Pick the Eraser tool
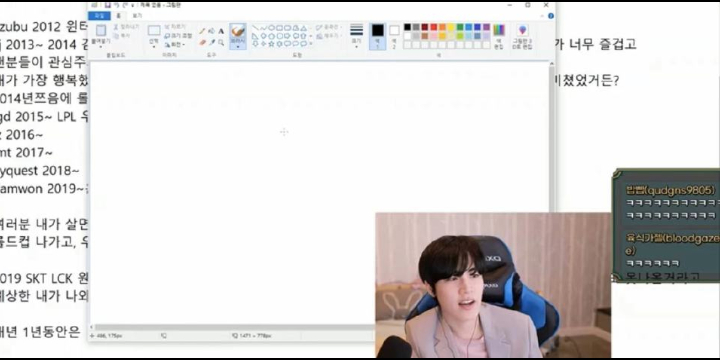The image size is (720, 360). pyautogui.click(x=202, y=42)
